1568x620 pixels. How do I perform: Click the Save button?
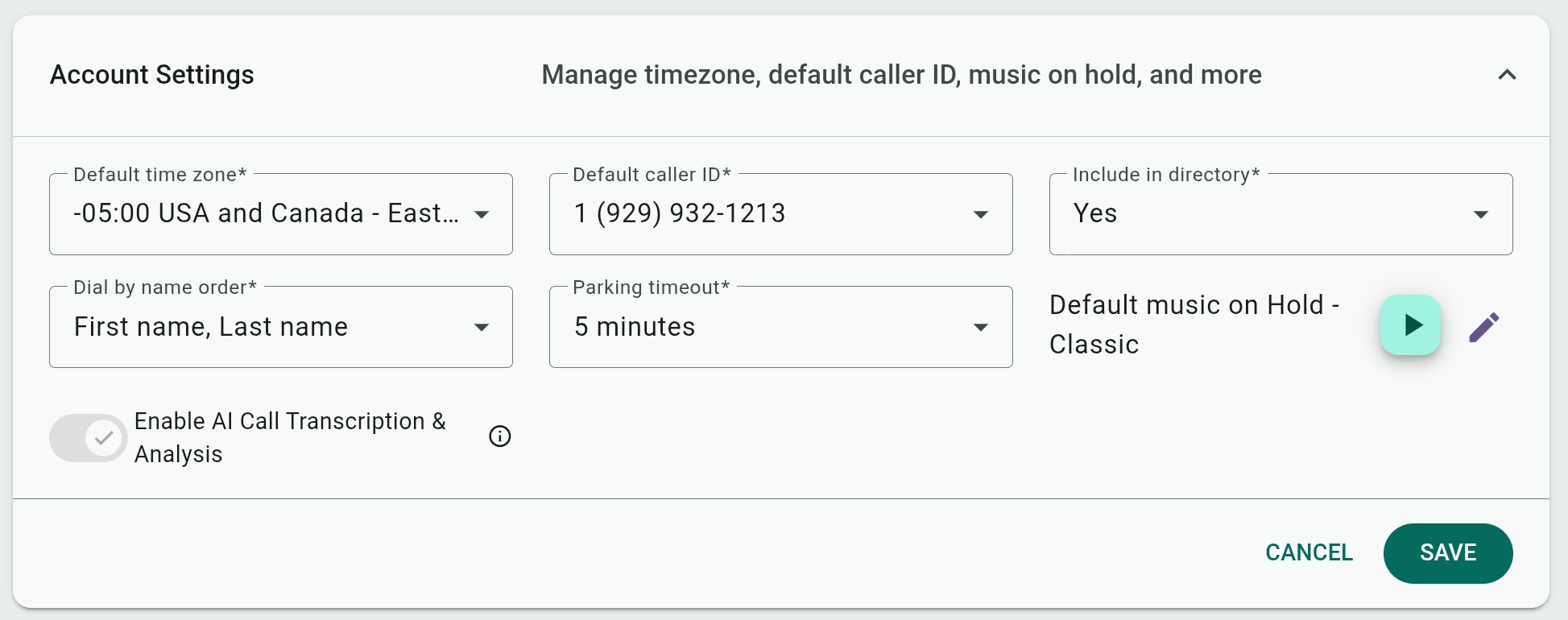point(1447,553)
